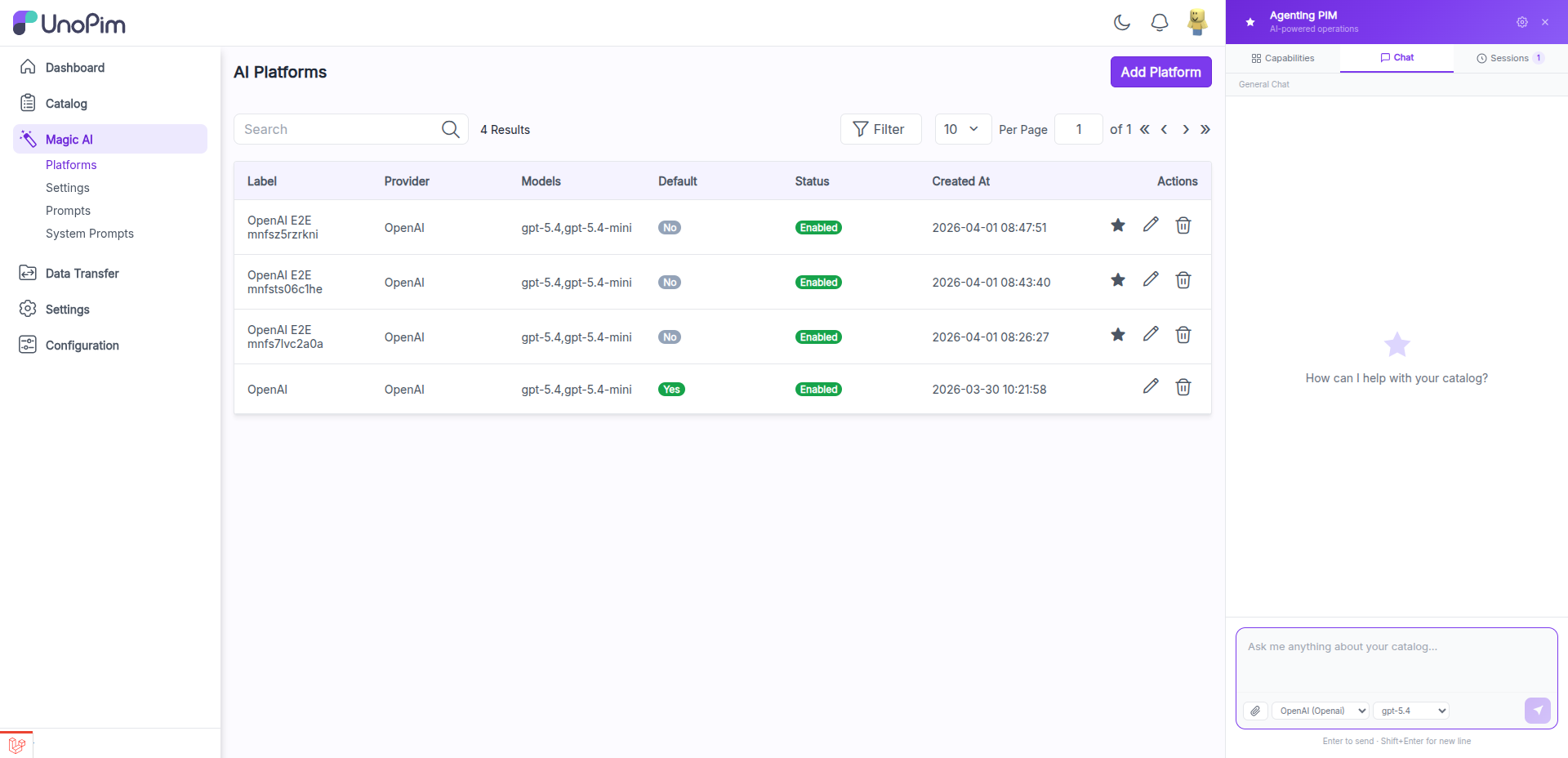Screen dimensions: 1568x758
Task: Favorite the OpenAI E2E mnfsz5rzrkni platform
Action: (1116, 225)
